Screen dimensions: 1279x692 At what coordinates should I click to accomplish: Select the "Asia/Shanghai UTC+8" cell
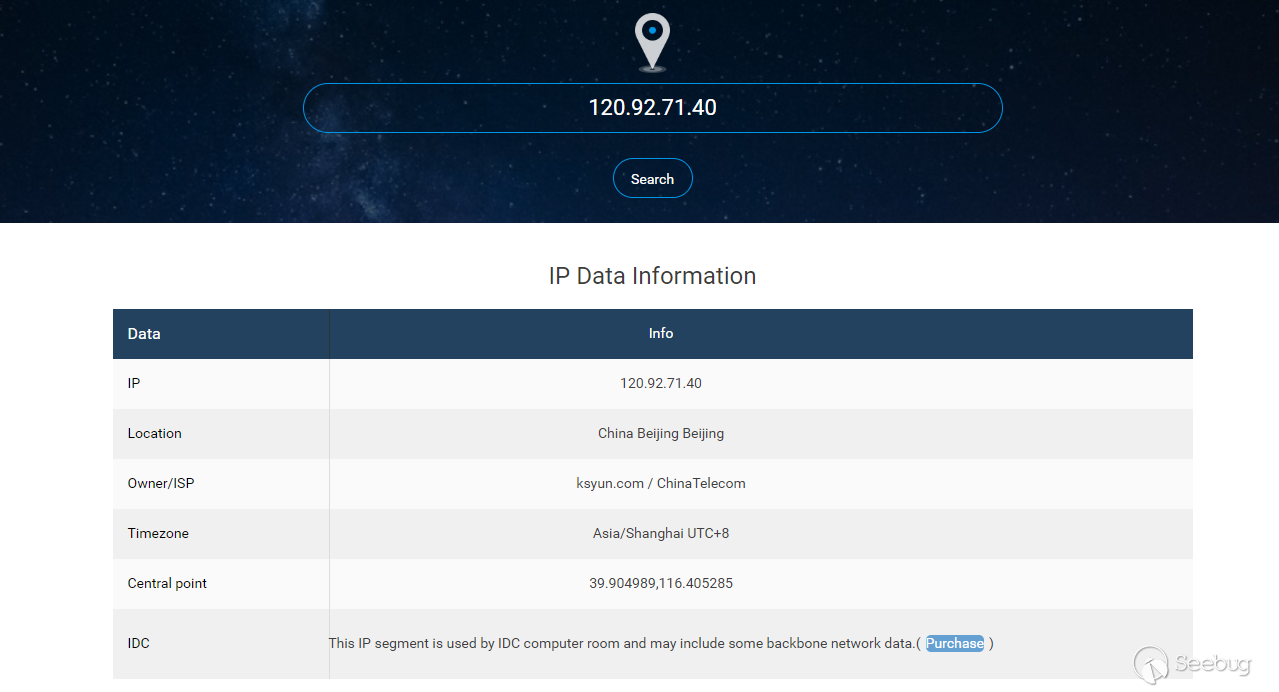click(661, 533)
